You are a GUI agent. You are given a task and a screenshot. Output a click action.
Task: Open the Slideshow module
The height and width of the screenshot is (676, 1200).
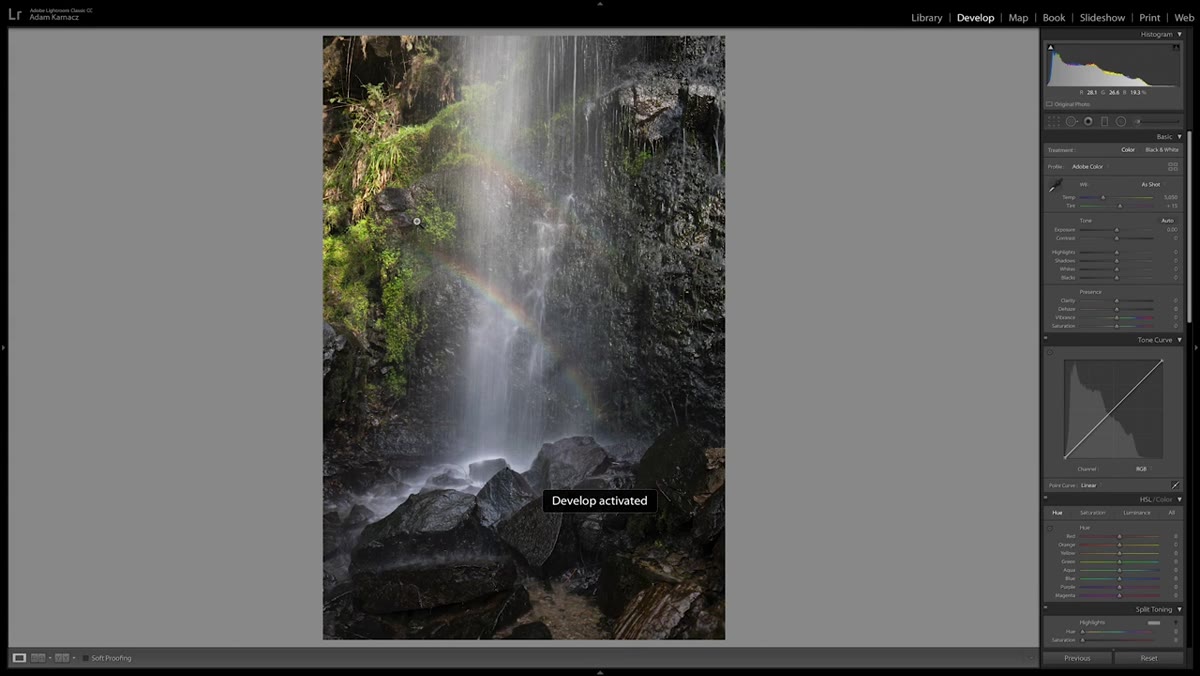click(1102, 18)
